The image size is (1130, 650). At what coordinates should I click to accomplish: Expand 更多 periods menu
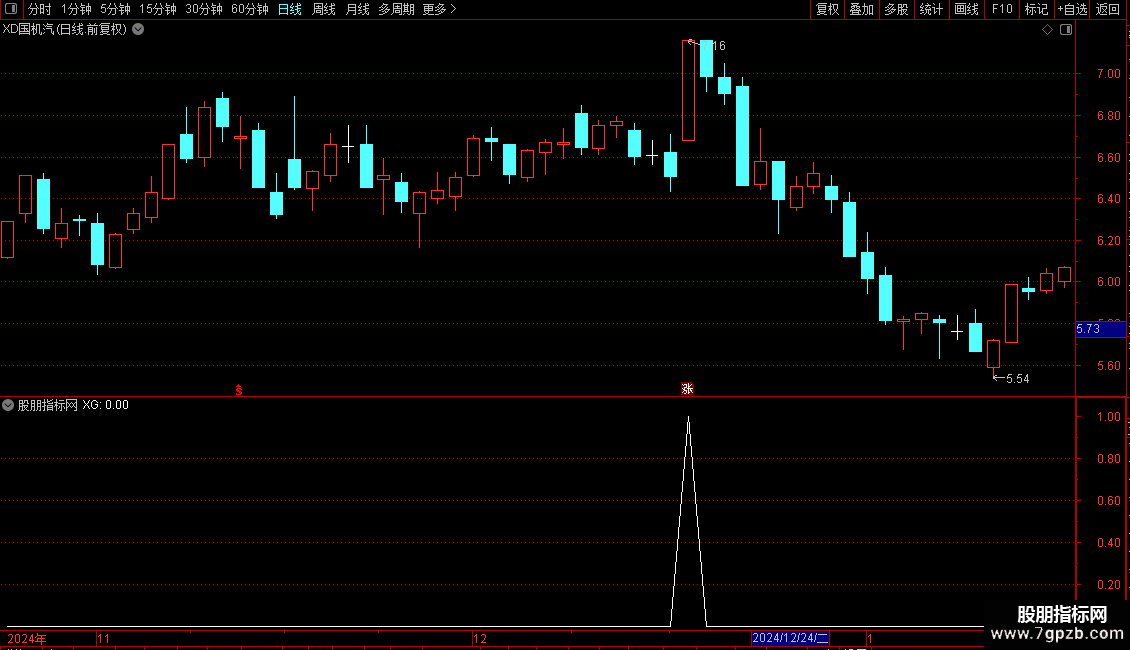(x=439, y=9)
